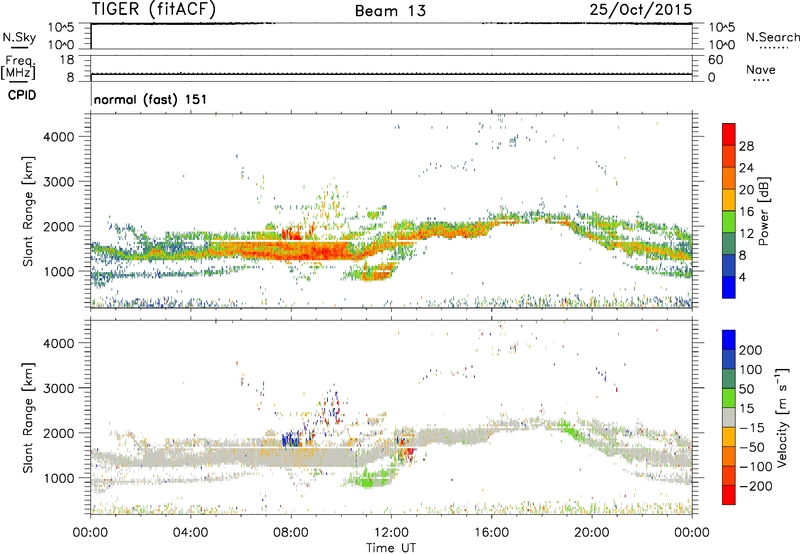Click the "TIGER (fitACF)" title text
Screen dimensions: 800x554
pos(154,9)
